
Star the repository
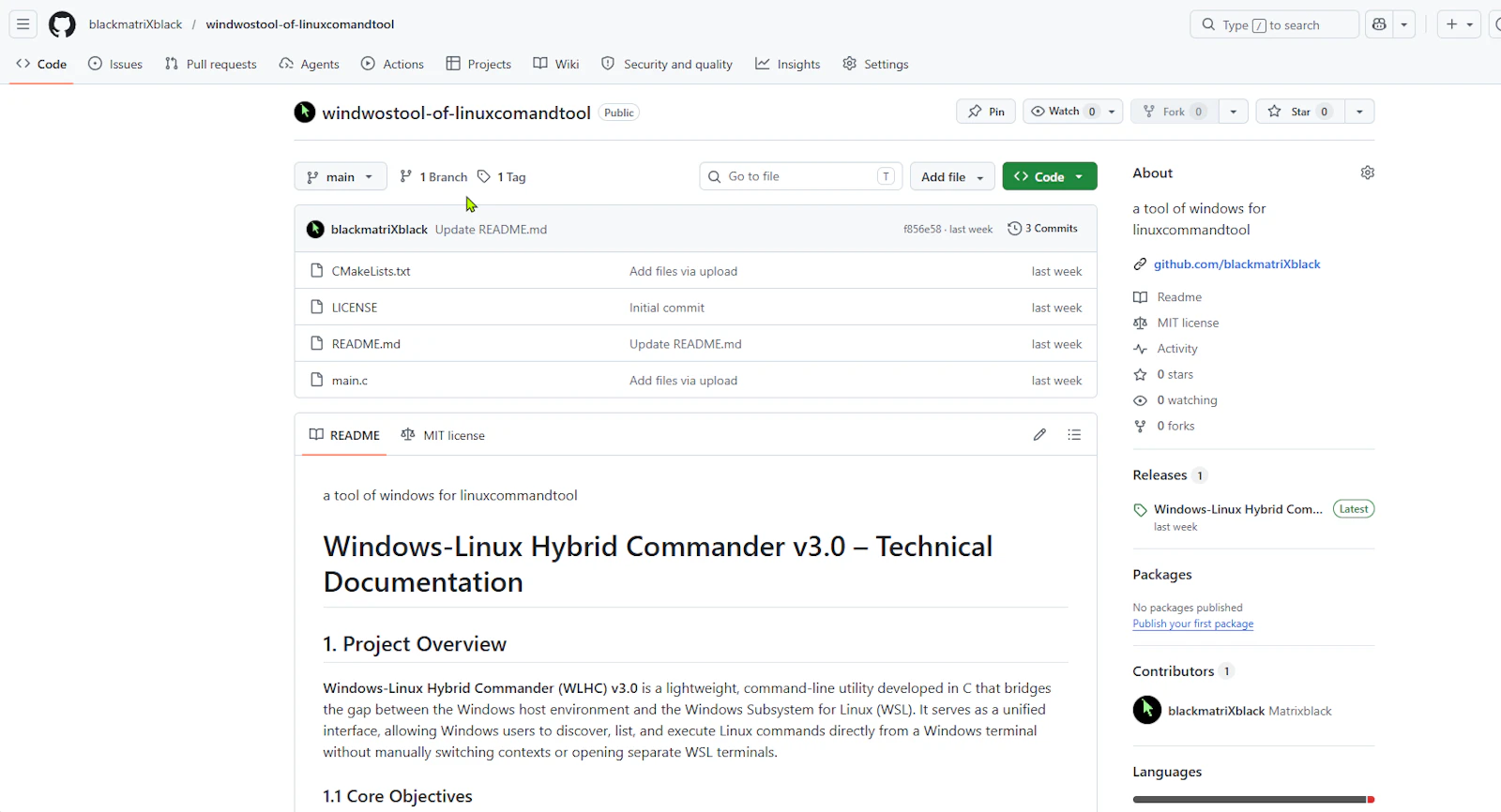(x=1299, y=112)
